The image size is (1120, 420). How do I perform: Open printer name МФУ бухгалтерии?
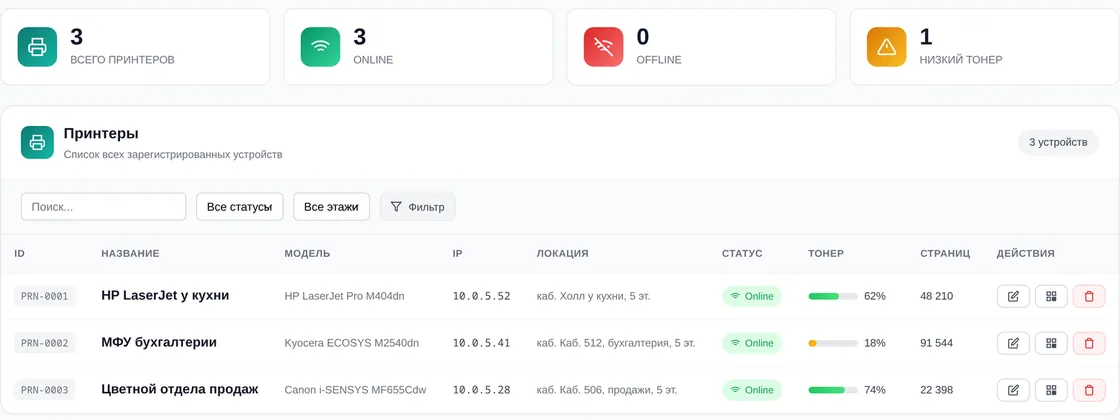pyautogui.click(x=159, y=343)
